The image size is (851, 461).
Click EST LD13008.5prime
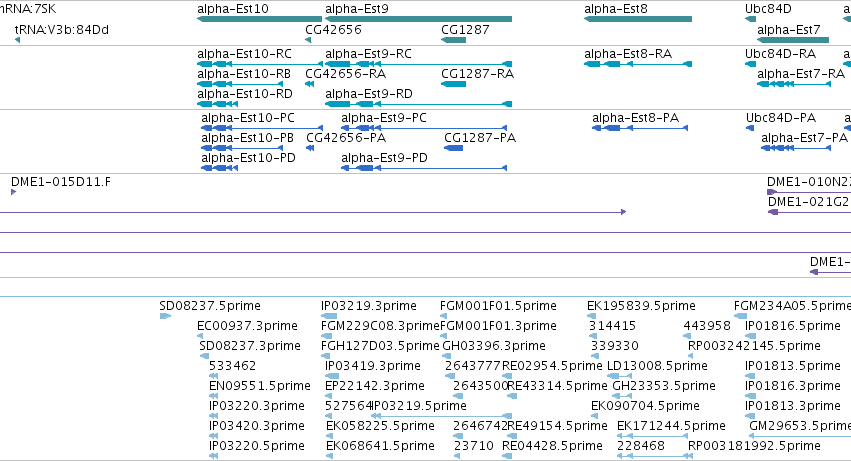pos(657,366)
